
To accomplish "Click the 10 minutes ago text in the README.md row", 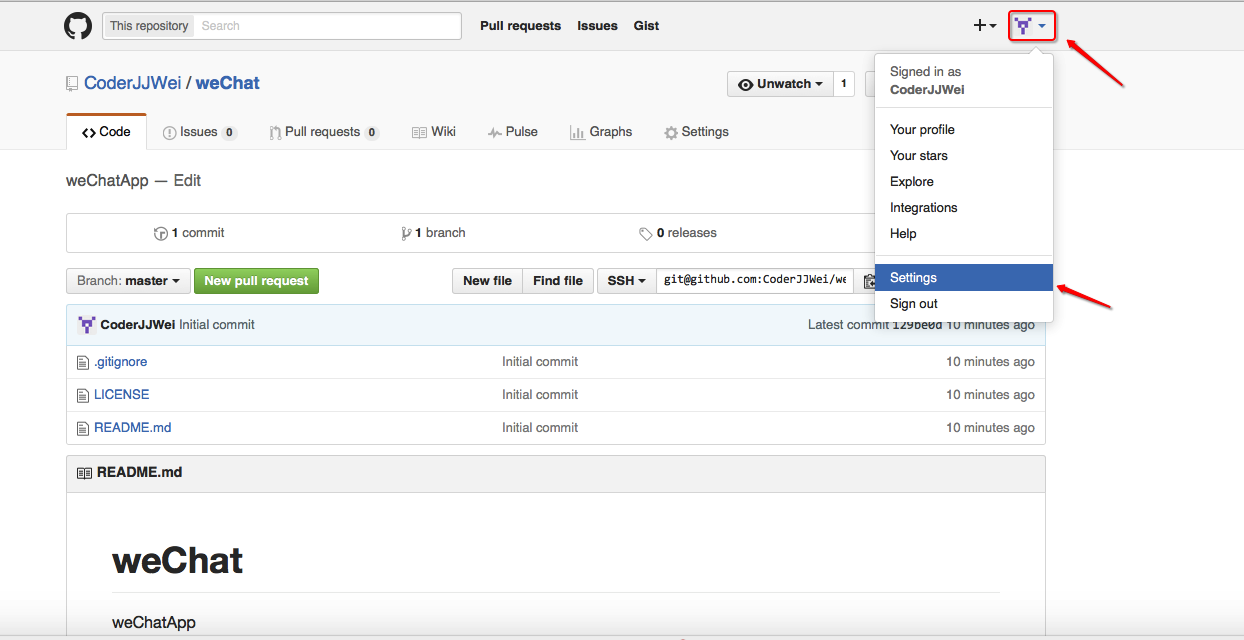I will [x=990, y=428].
